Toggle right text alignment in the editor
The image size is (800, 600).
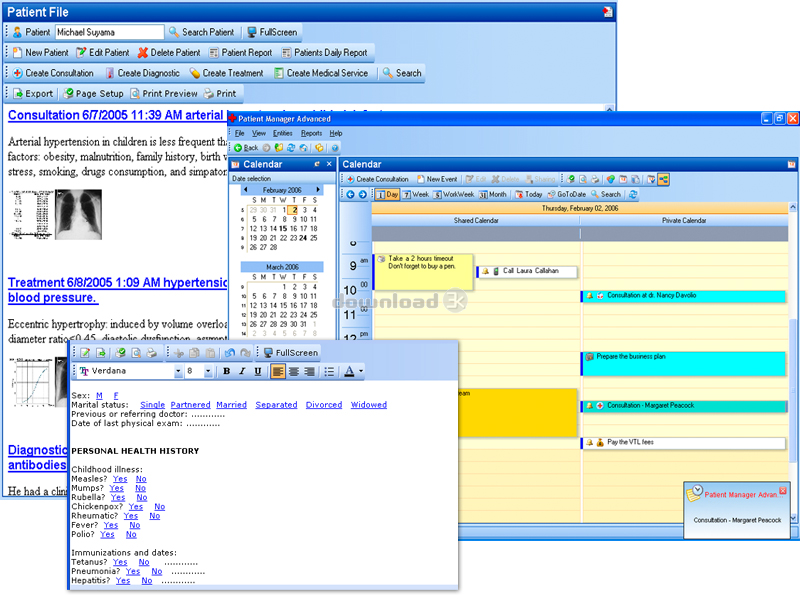pyautogui.click(x=309, y=371)
